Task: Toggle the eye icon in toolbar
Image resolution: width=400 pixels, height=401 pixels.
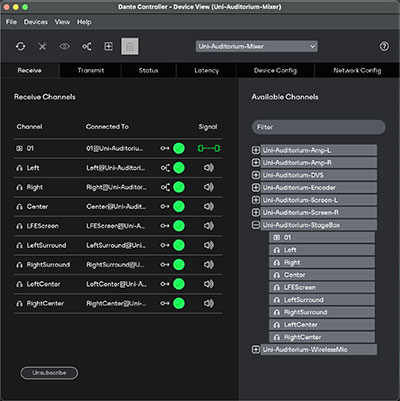Action: click(x=65, y=46)
